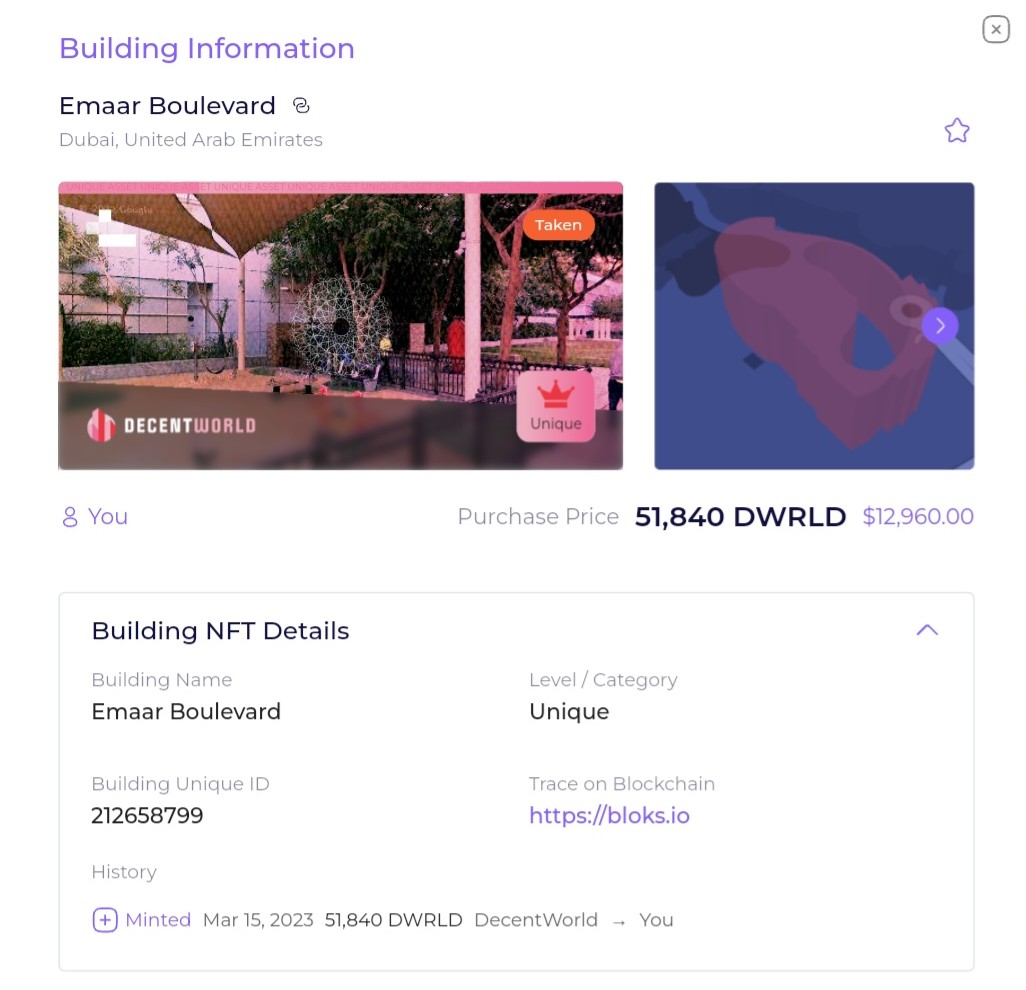The image size is (1026, 990).
Task: Click the 'Minted' history label
Action: click(x=158, y=920)
